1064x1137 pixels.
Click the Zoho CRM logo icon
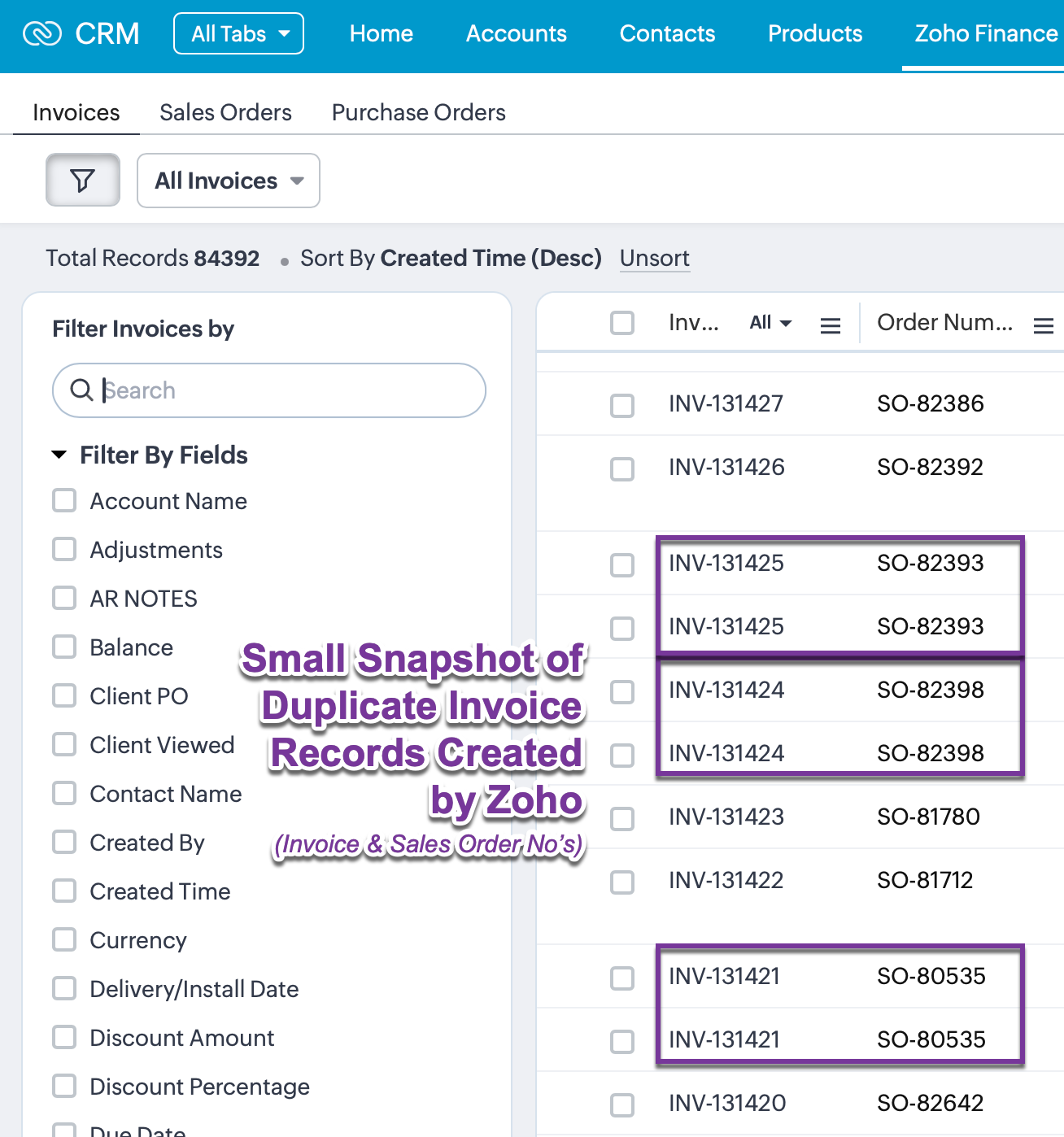42,33
